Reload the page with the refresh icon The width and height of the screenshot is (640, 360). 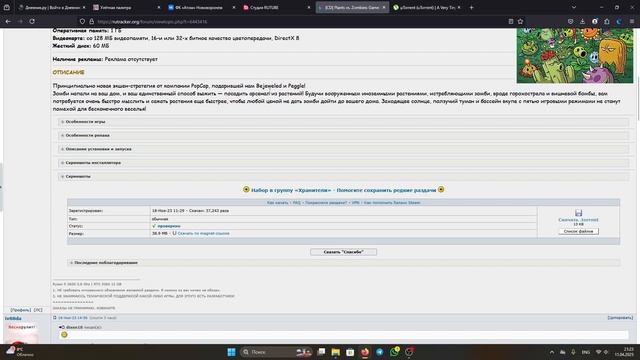(32, 21)
